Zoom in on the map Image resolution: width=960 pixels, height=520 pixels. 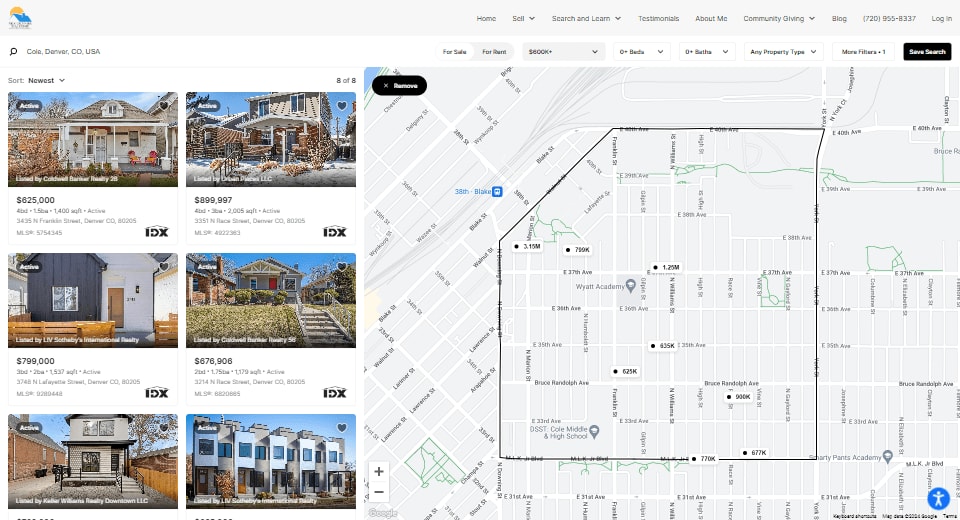(379, 472)
